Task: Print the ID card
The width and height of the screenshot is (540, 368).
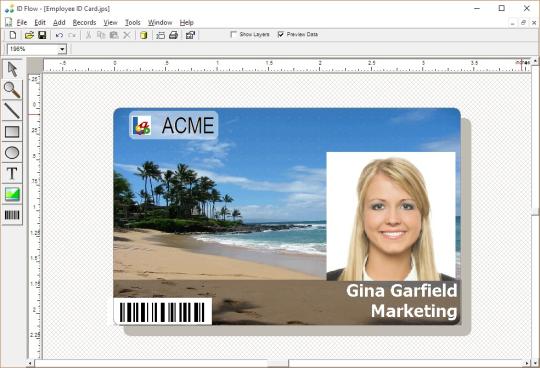Action: (x=174, y=35)
